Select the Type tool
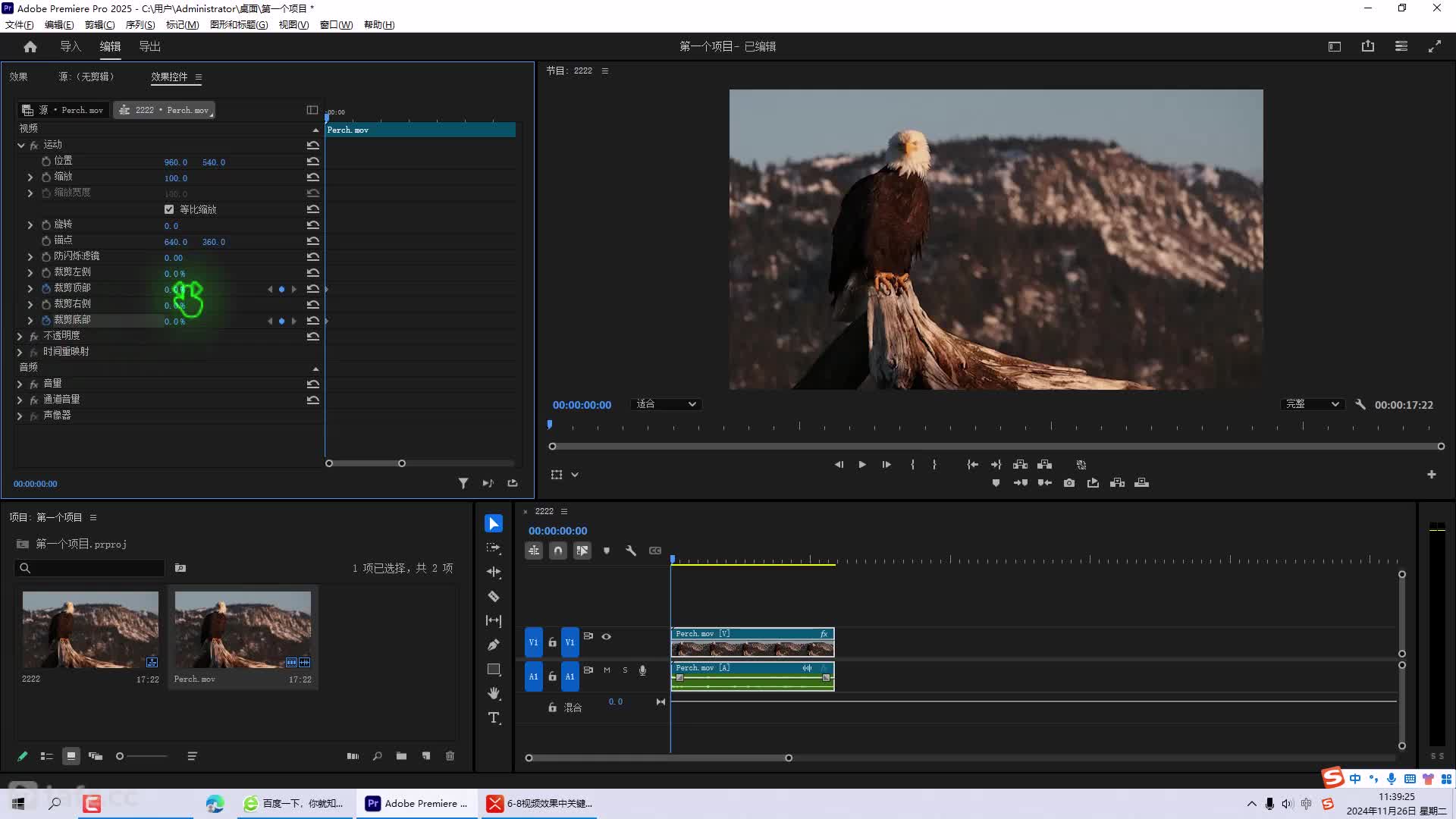1456x819 pixels. coord(494,717)
